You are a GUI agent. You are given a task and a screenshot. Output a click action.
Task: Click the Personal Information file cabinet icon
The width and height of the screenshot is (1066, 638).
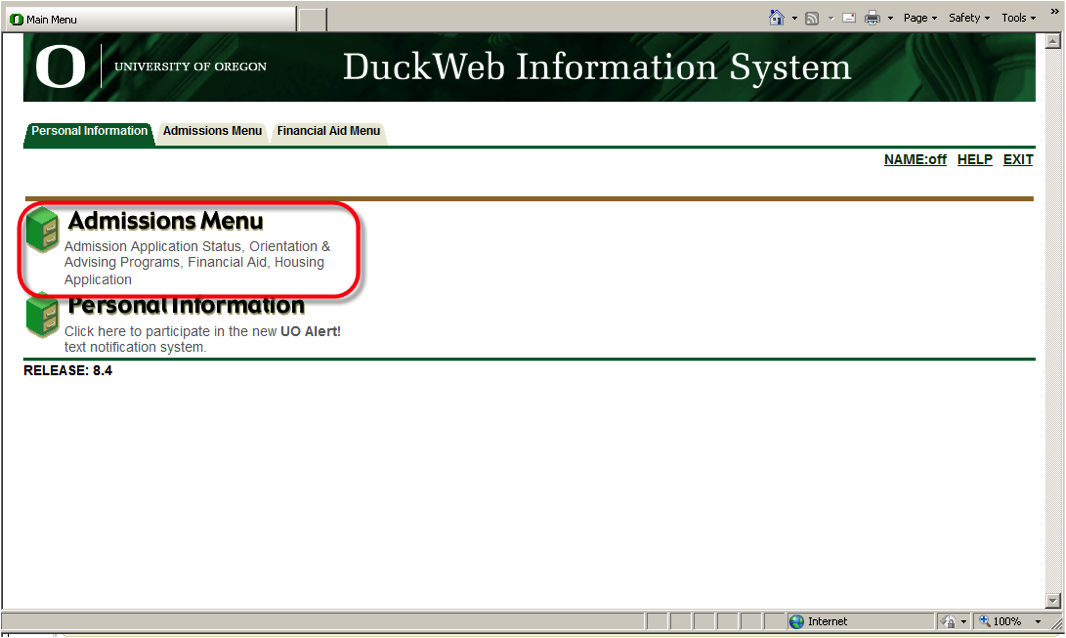click(42, 316)
